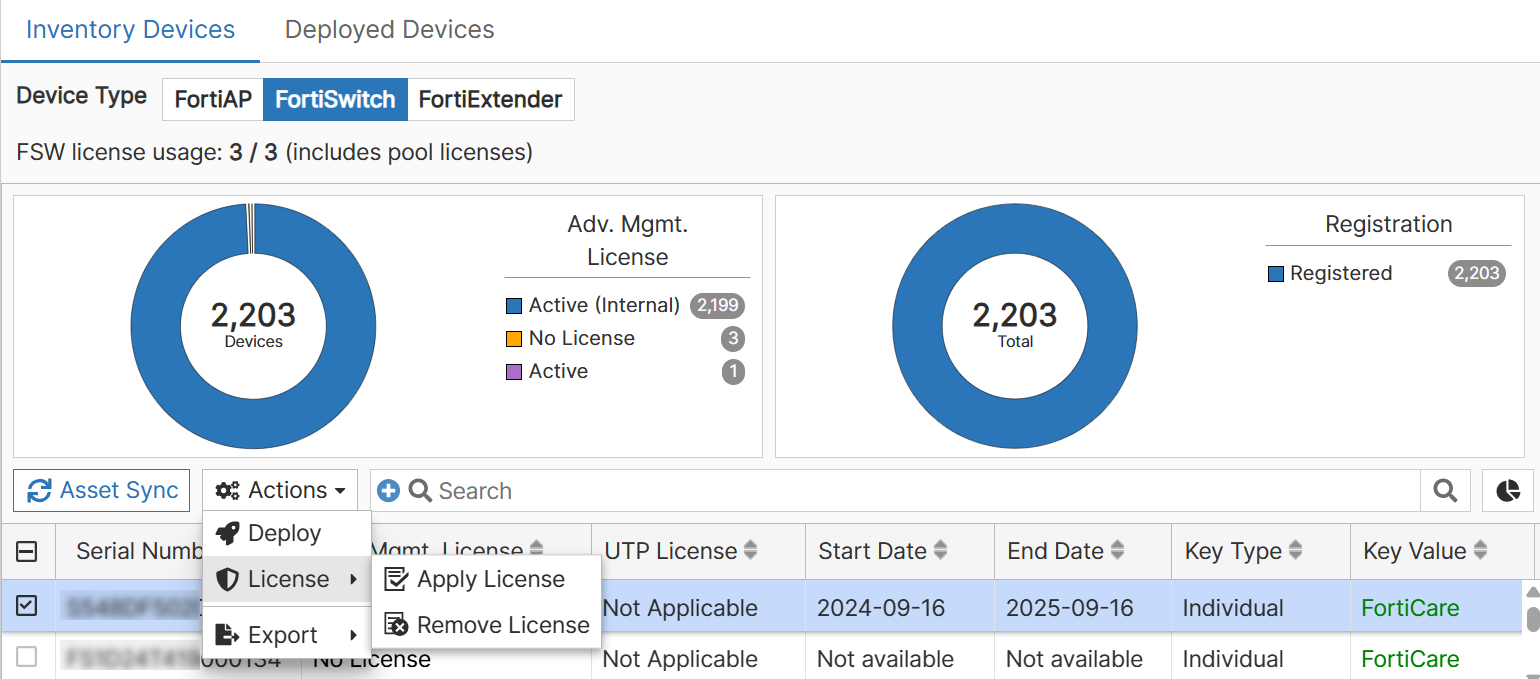Viewport: 1540px width, 679px height.
Task: Open the Actions dropdown menu
Action: point(280,489)
